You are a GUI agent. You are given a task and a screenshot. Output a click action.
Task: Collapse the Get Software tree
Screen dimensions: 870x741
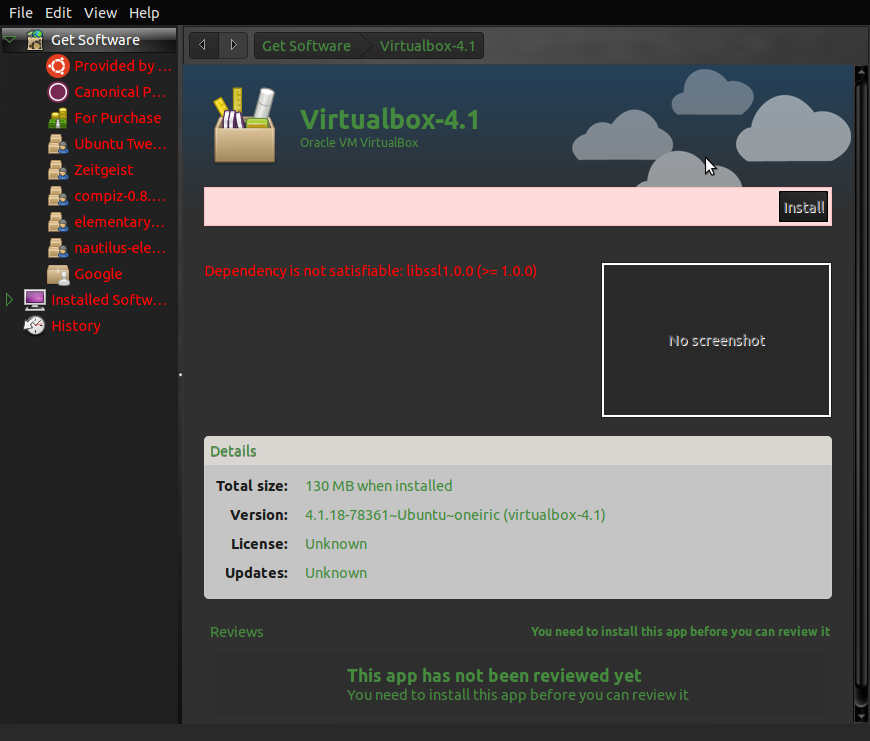click(9, 39)
